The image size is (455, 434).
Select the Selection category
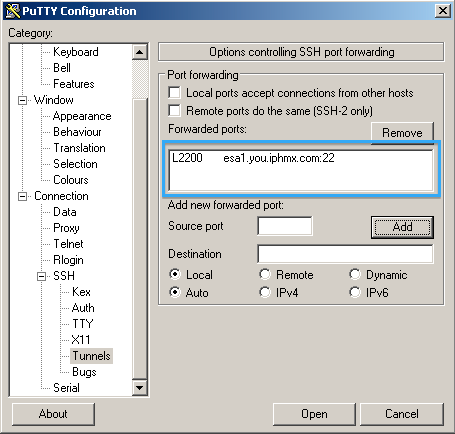coord(75,164)
